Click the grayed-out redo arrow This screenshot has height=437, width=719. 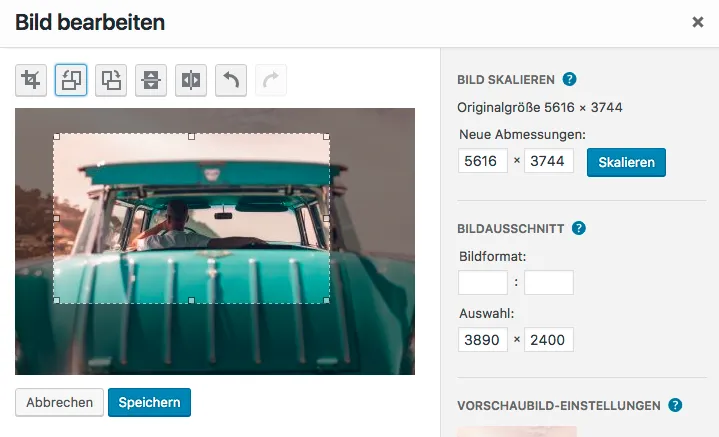click(x=271, y=80)
